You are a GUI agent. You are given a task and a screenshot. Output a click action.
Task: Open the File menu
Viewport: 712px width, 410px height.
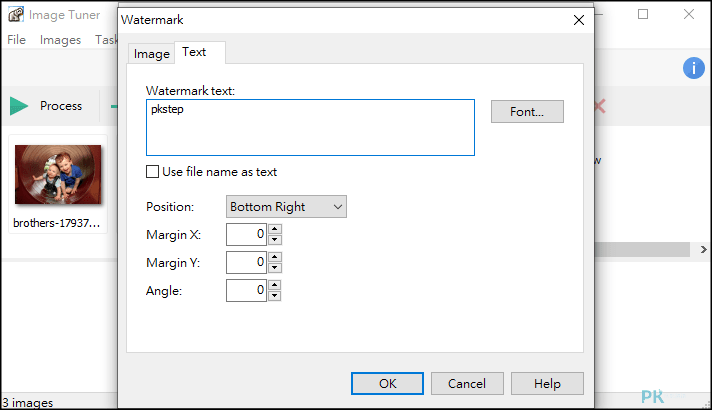16,40
